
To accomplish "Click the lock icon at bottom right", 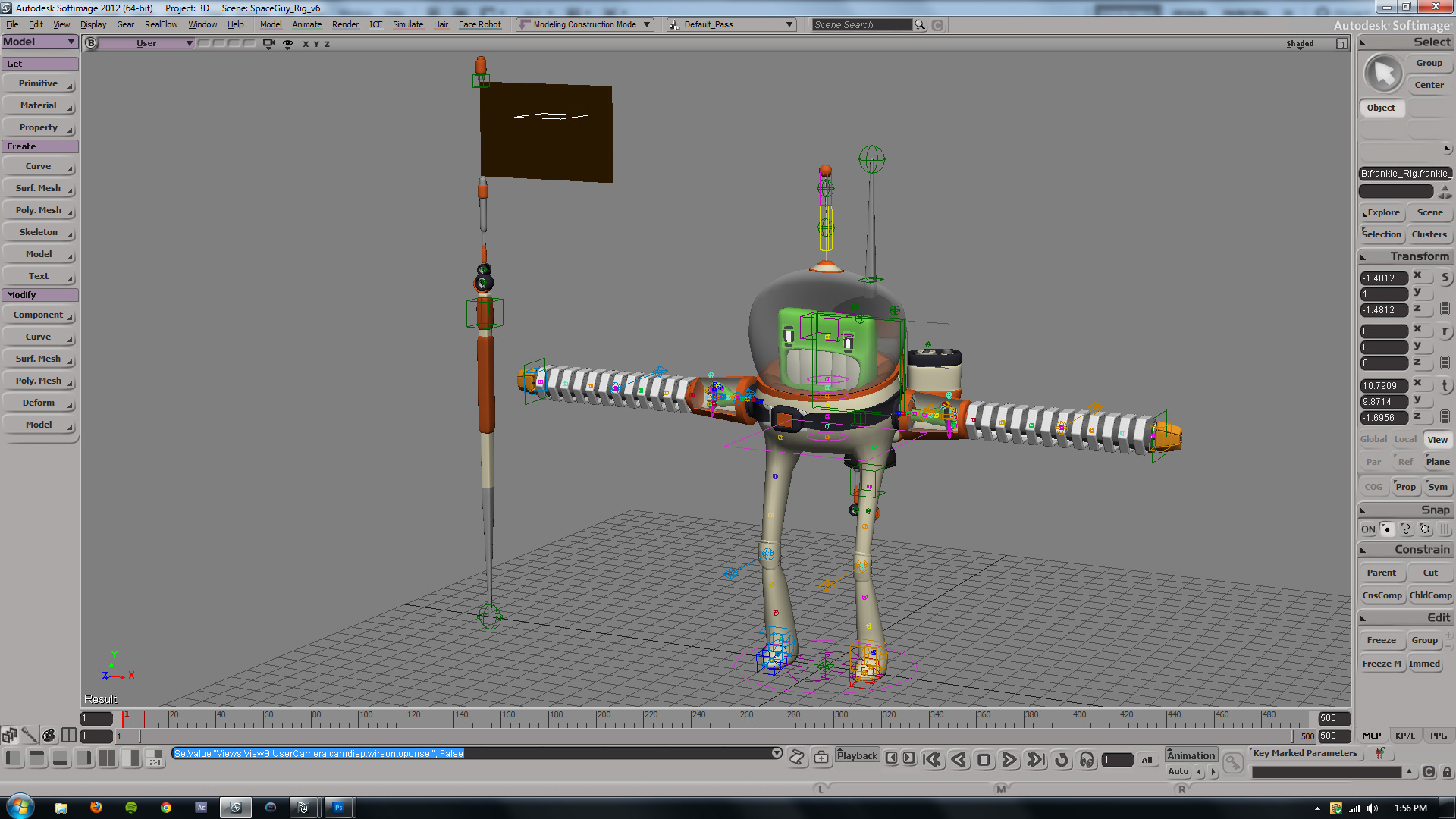I will coord(1447,771).
